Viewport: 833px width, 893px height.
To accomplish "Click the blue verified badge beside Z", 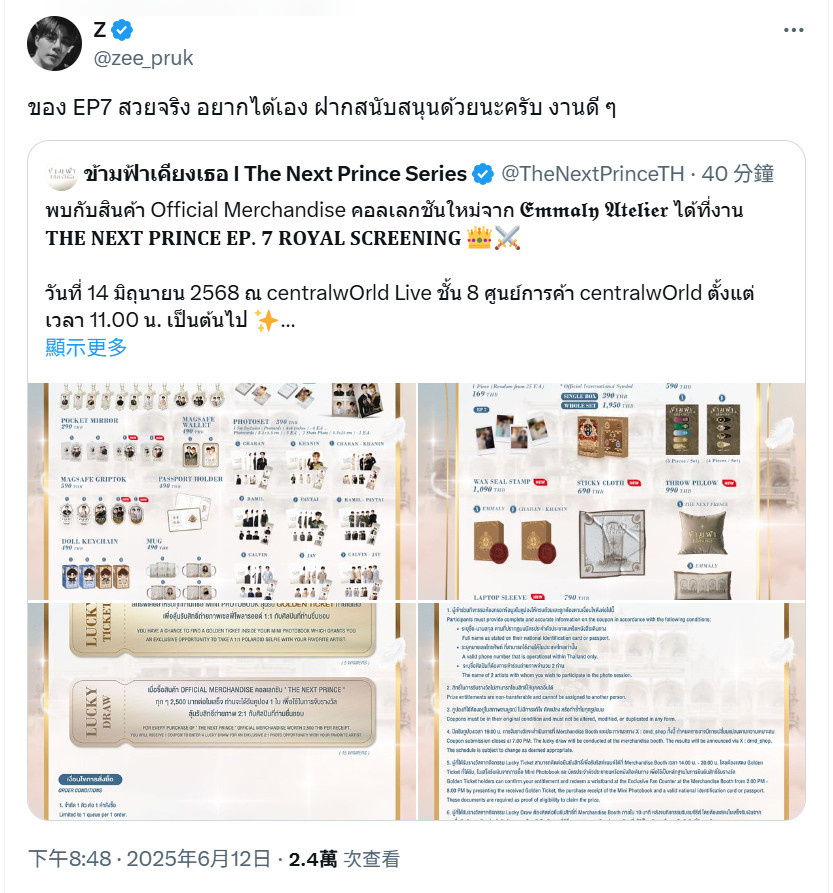I will (x=122, y=30).
